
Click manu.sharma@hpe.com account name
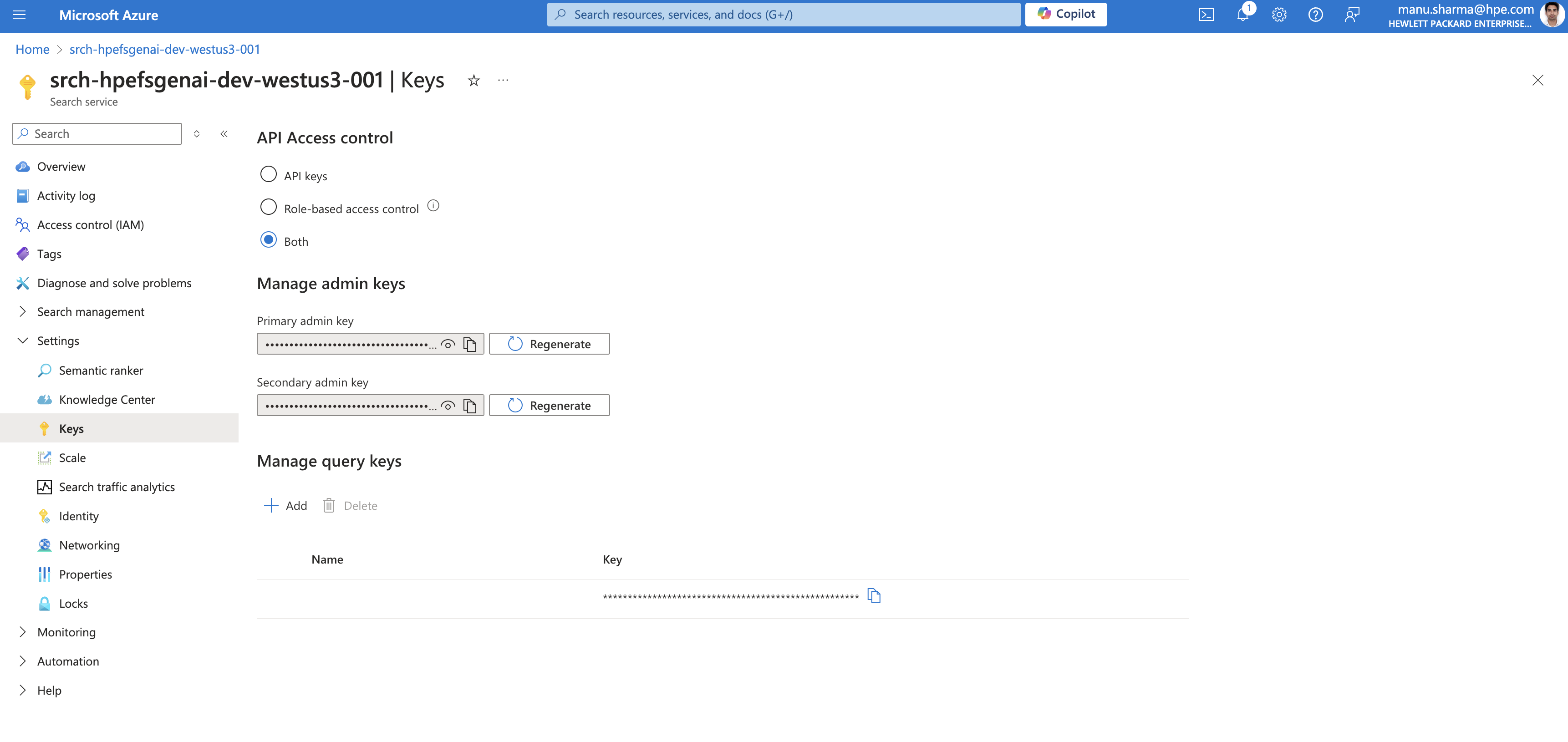point(1465,9)
